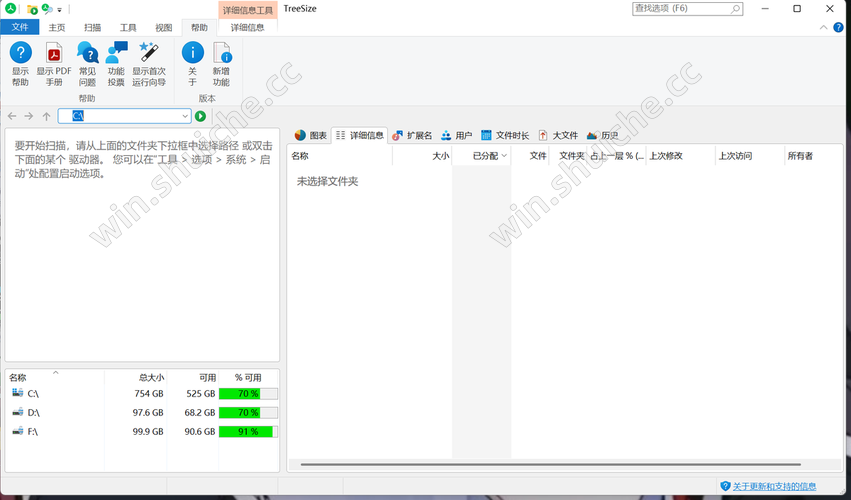Select the 详细信息 details view tab
This screenshot has height=500, width=851.
click(x=359, y=135)
